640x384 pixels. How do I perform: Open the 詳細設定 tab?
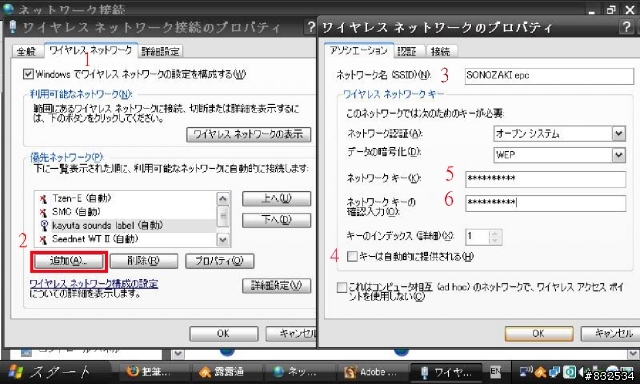point(160,51)
